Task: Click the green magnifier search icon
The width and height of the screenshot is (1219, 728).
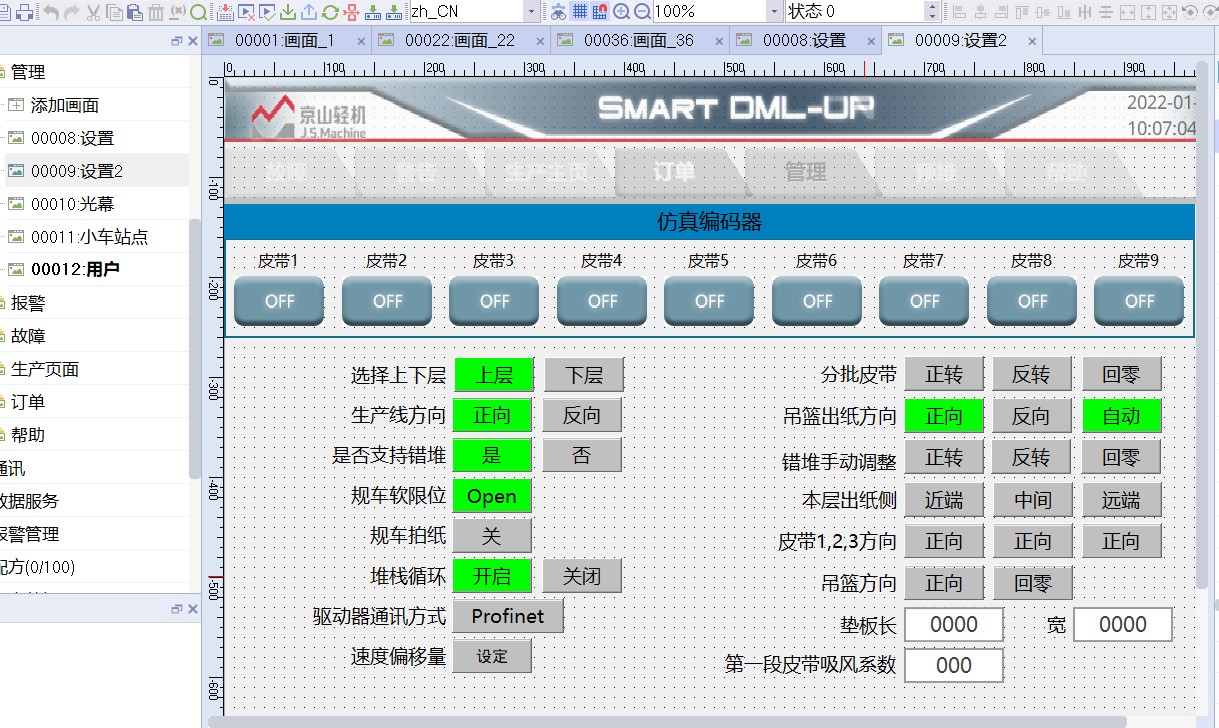Action: click(198, 12)
